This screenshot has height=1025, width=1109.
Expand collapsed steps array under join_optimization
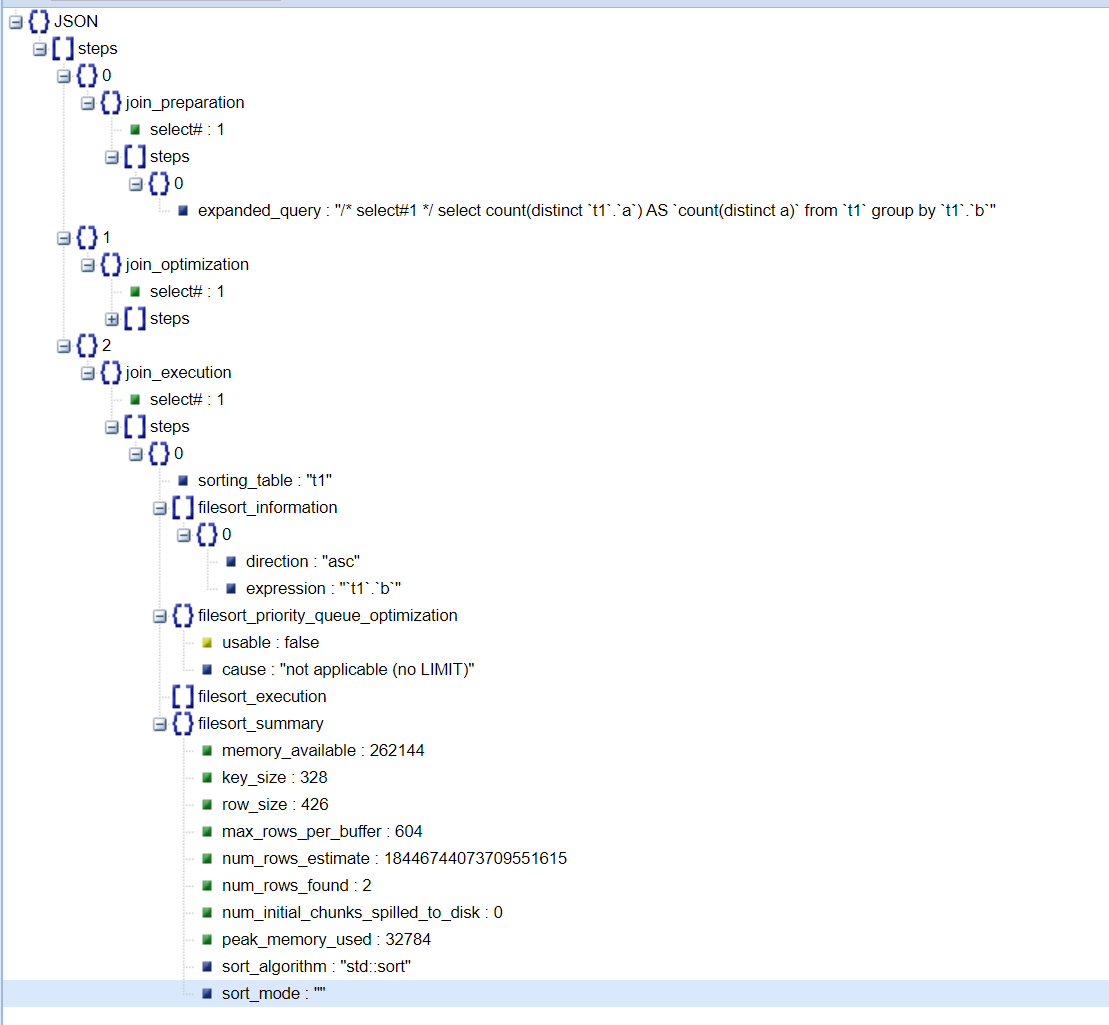[112, 319]
